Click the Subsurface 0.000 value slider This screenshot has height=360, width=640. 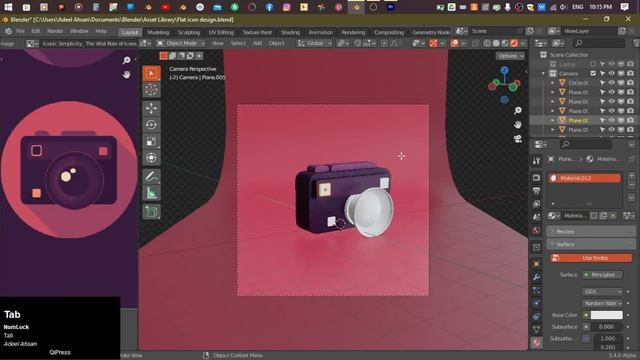[607, 327]
